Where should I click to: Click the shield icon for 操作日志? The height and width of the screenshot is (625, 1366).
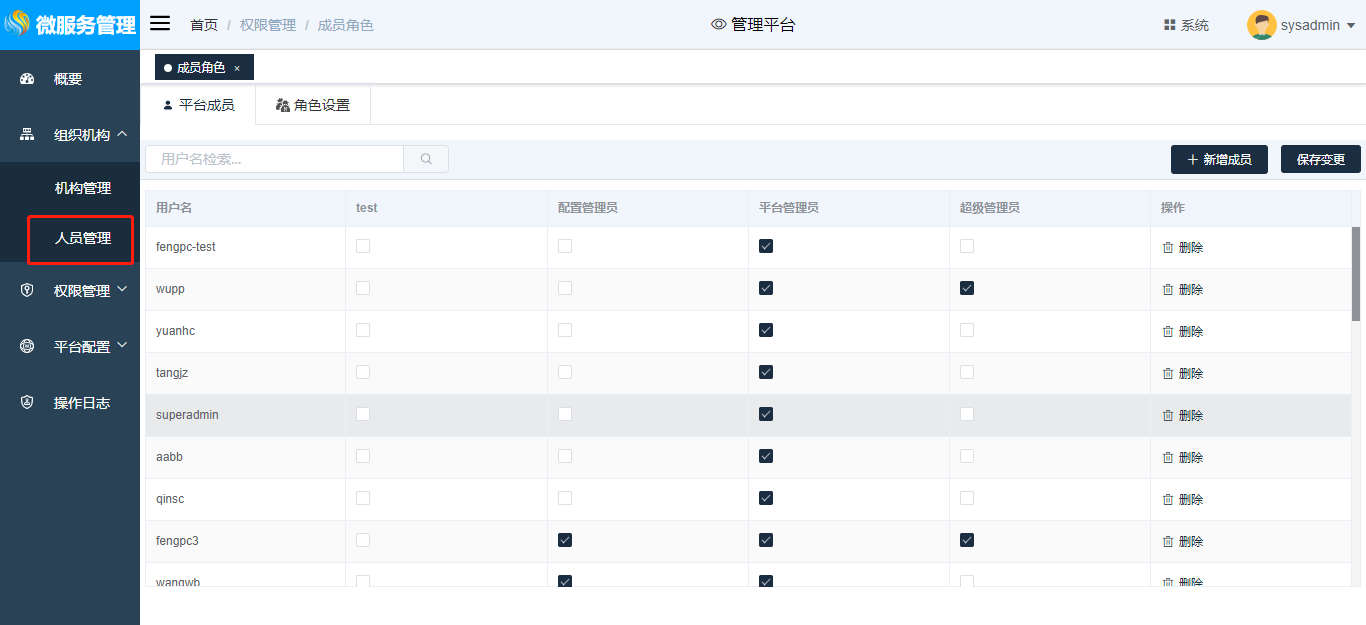[28, 403]
